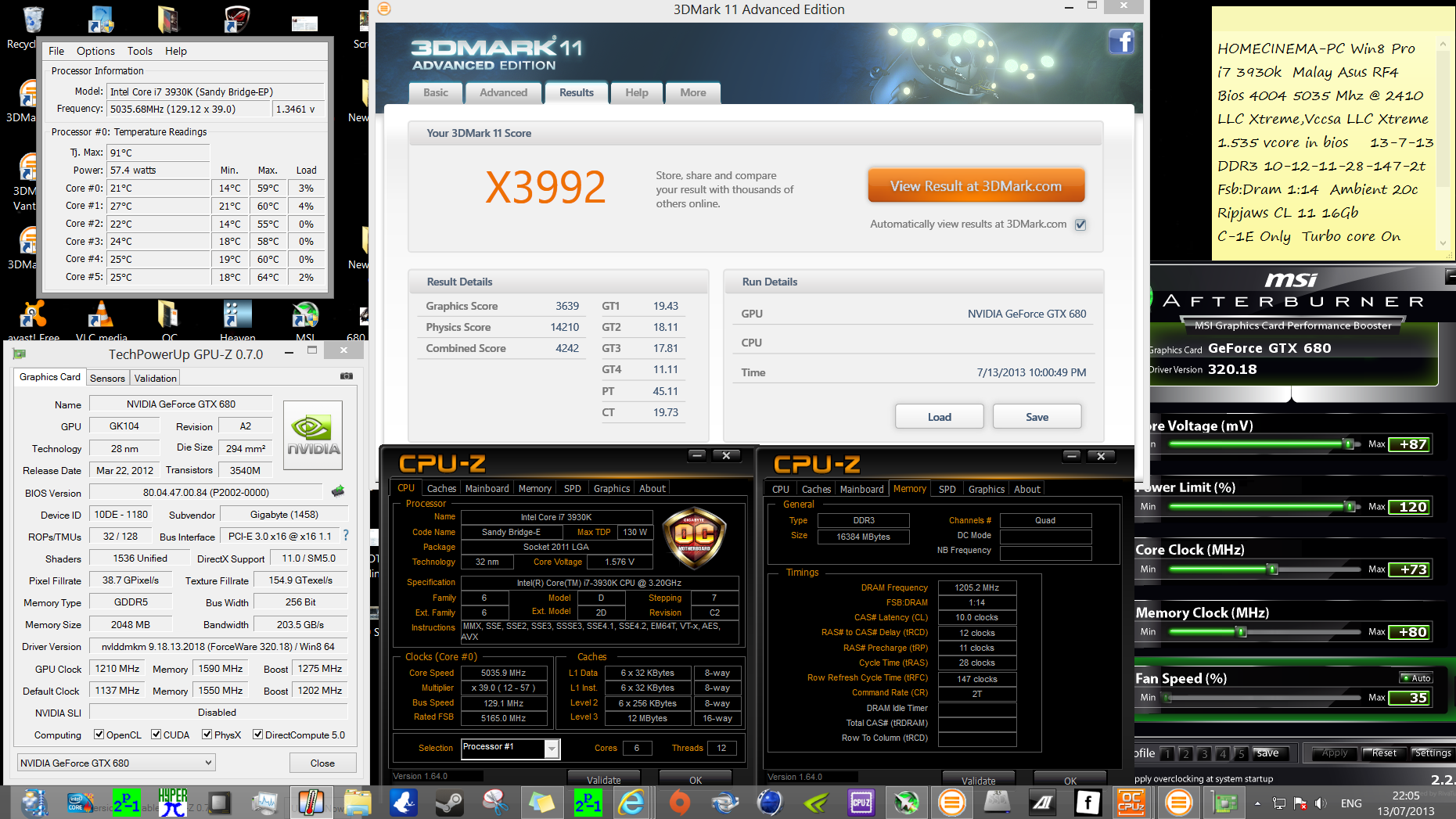
Task: Open NVIDIA taskbar icon
Action: 816,803
